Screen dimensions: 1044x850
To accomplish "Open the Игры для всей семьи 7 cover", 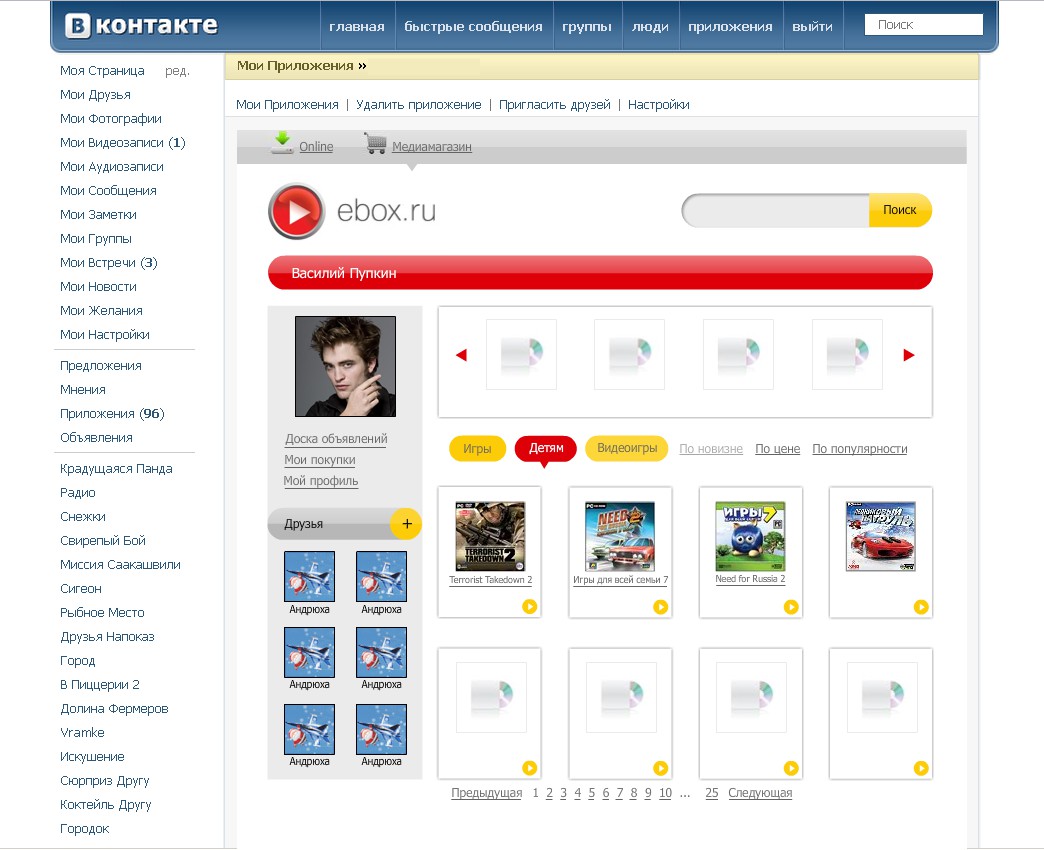I will (x=620, y=536).
